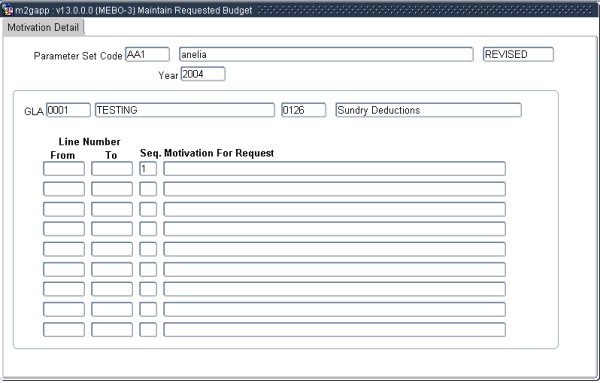The width and height of the screenshot is (600, 383).
Task: Select the account code field 0126
Action: (304, 110)
